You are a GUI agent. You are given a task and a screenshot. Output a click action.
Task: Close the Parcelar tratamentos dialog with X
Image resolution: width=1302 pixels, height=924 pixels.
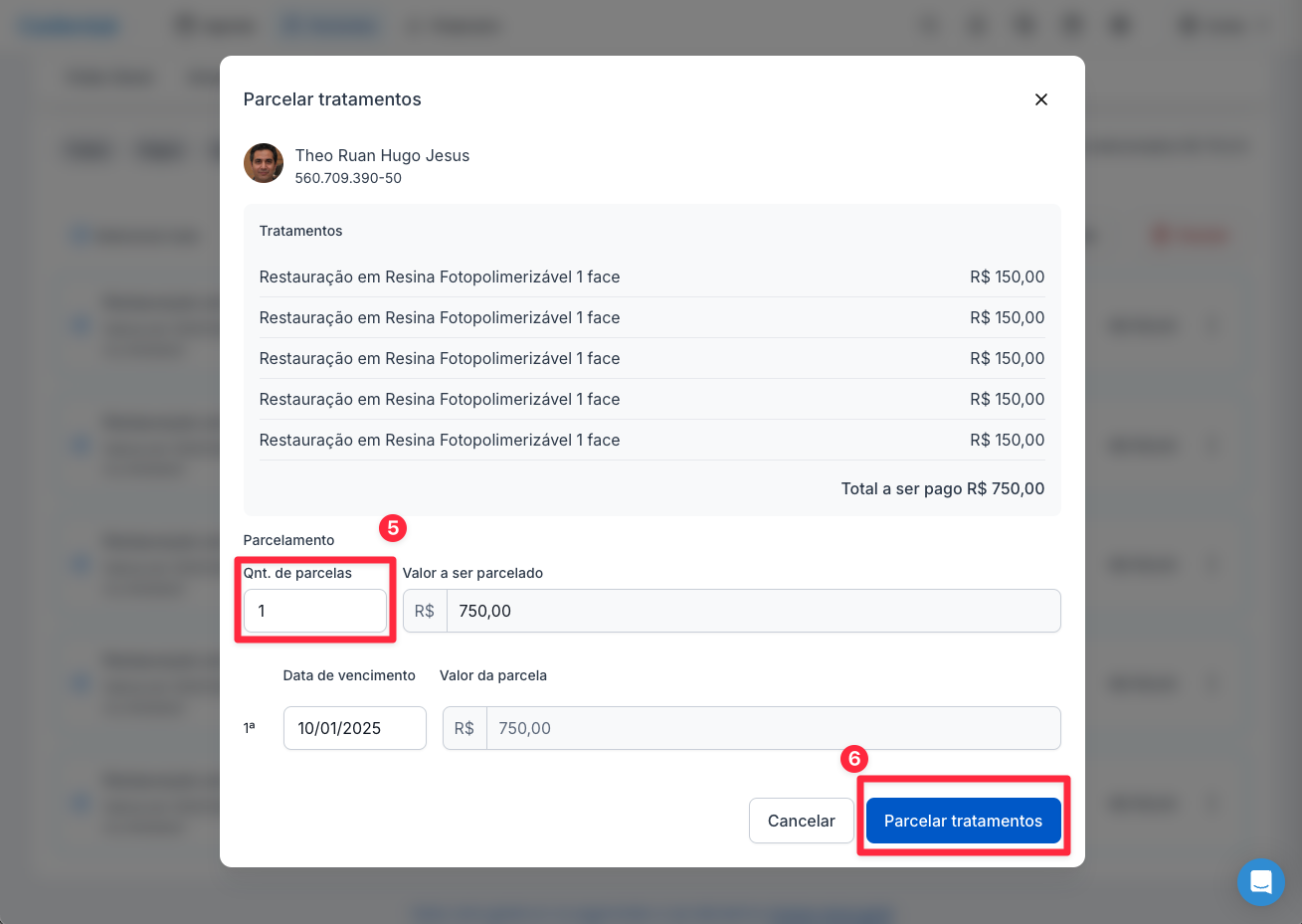click(1040, 99)
